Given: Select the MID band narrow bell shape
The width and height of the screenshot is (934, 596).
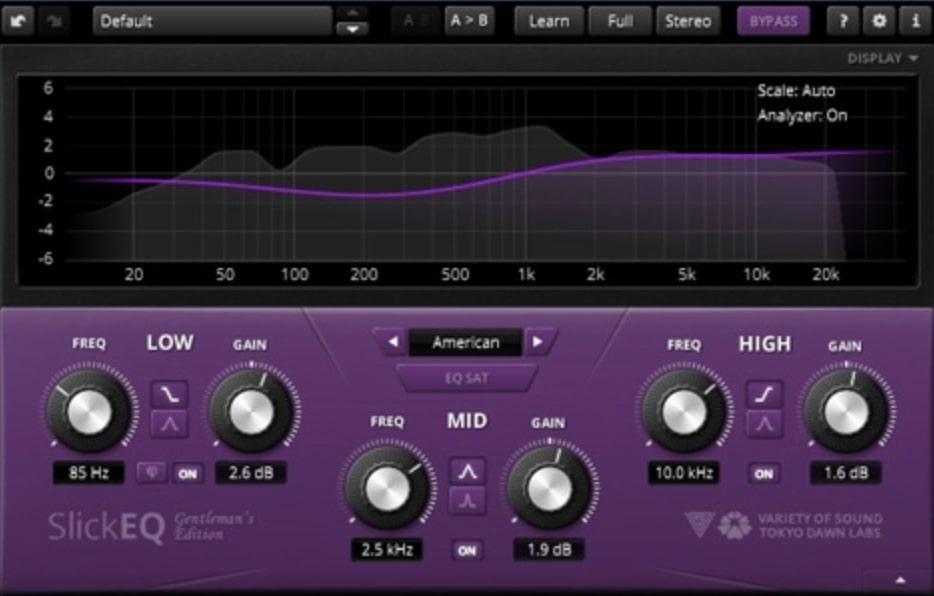Looking at the screenshot, I should [x=468, y=501].
